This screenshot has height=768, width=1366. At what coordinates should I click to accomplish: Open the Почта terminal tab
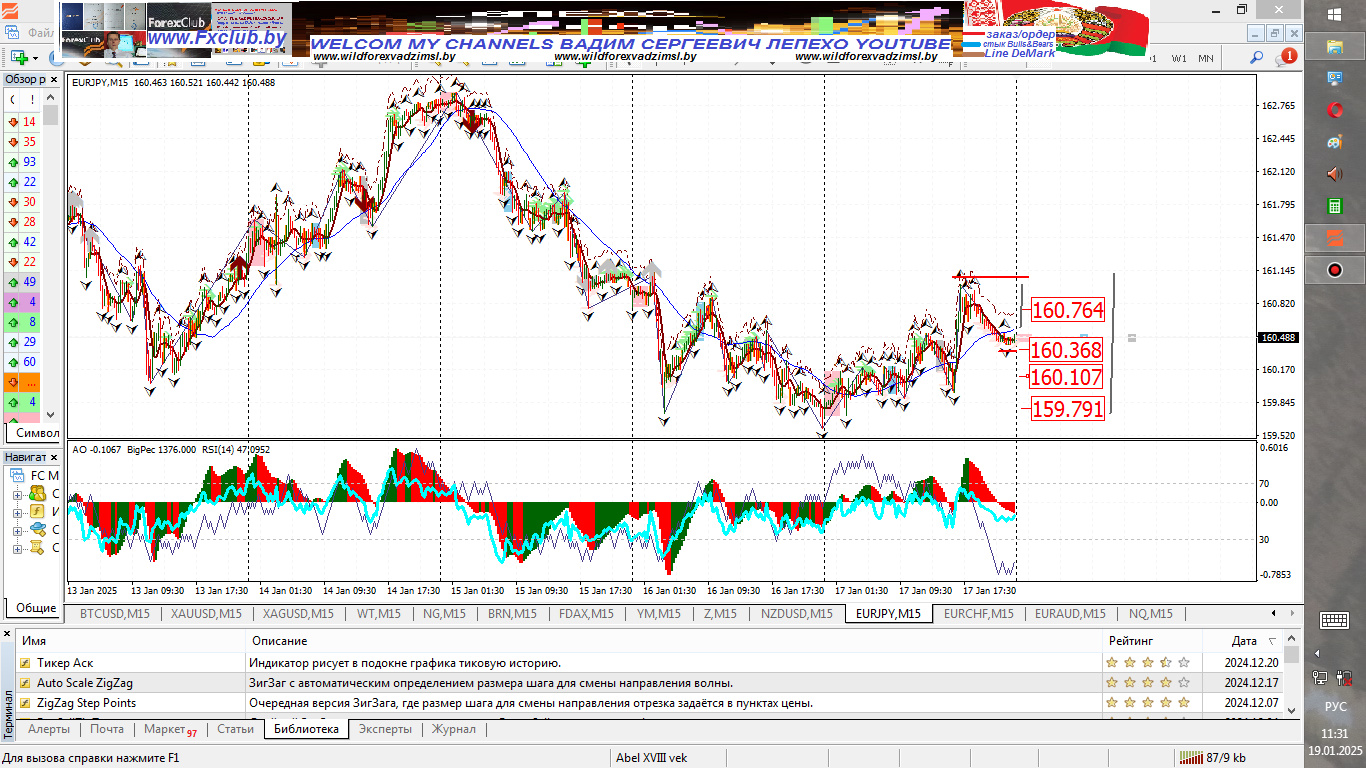(x=107, y=729)
